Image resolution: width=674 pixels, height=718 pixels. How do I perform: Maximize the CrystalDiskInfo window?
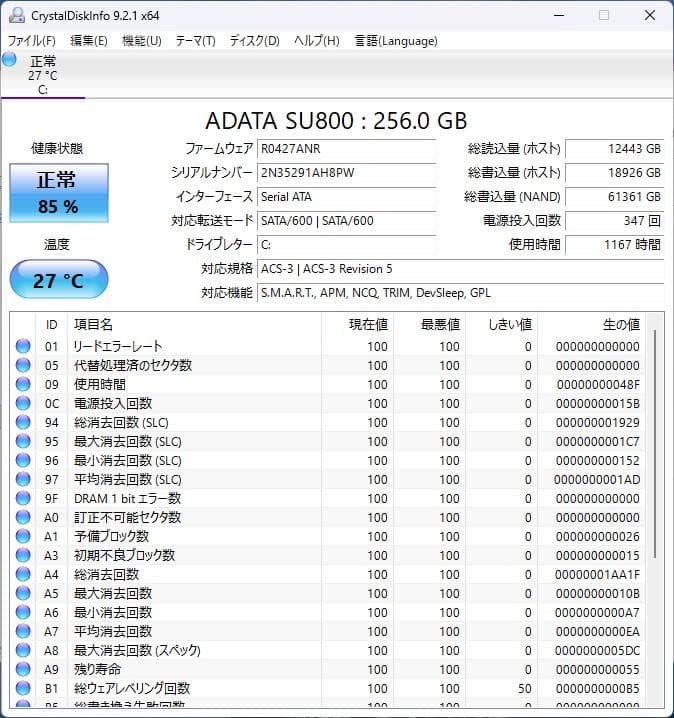coord(604,16)
